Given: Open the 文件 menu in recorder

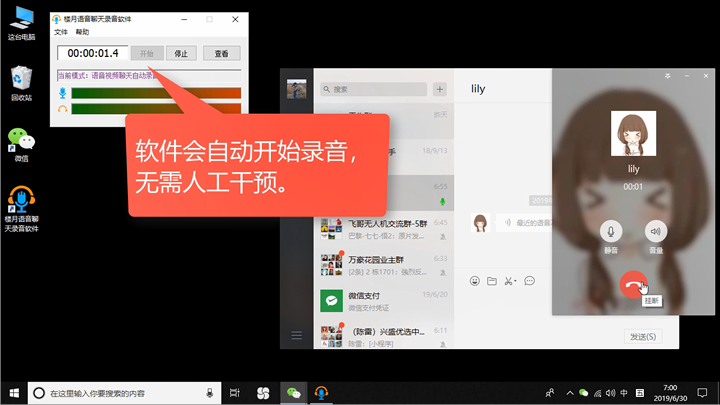Looking at the screenshot, I should coord(61,32).
